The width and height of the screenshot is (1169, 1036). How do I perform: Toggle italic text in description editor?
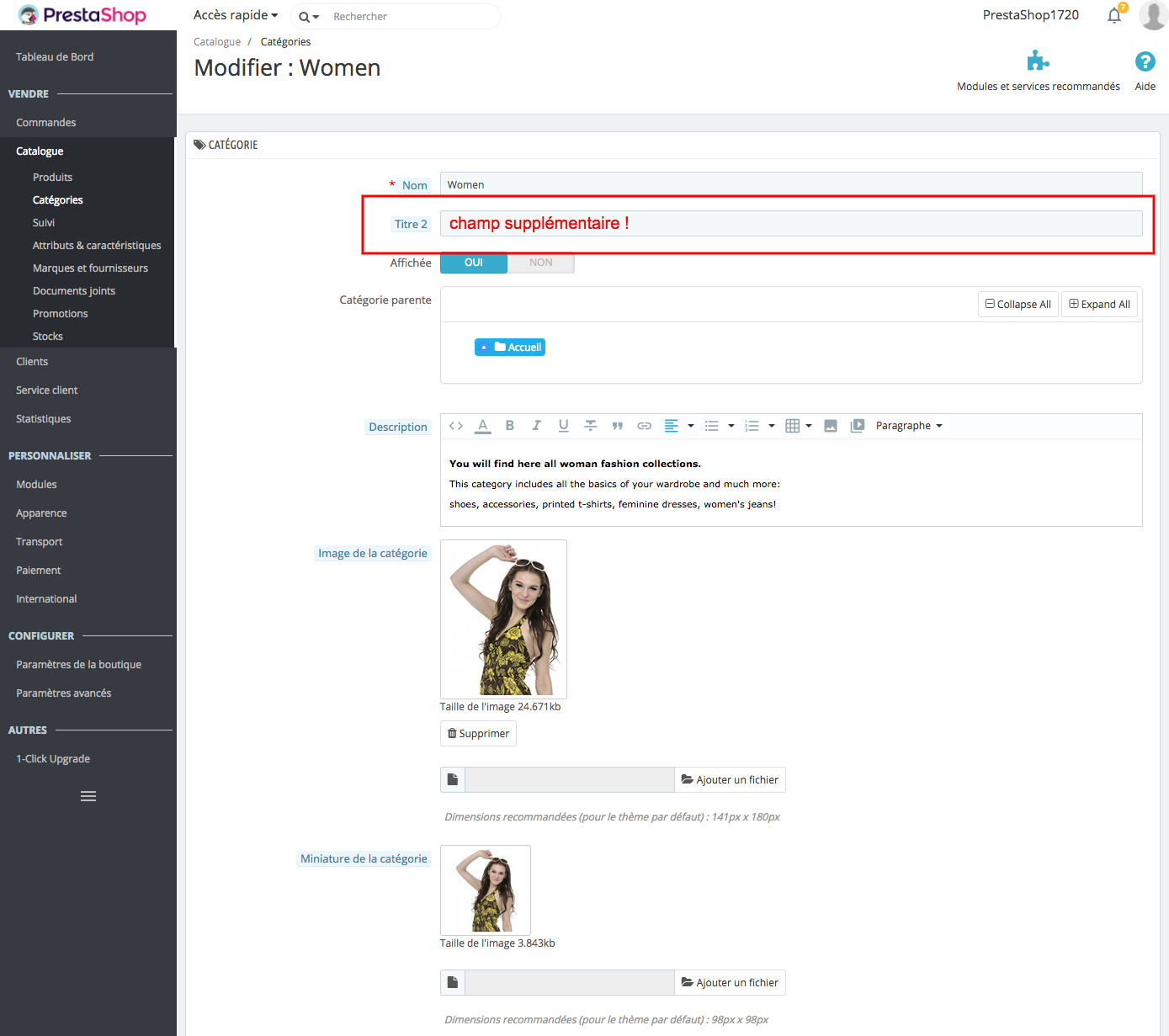click(536, 426)
